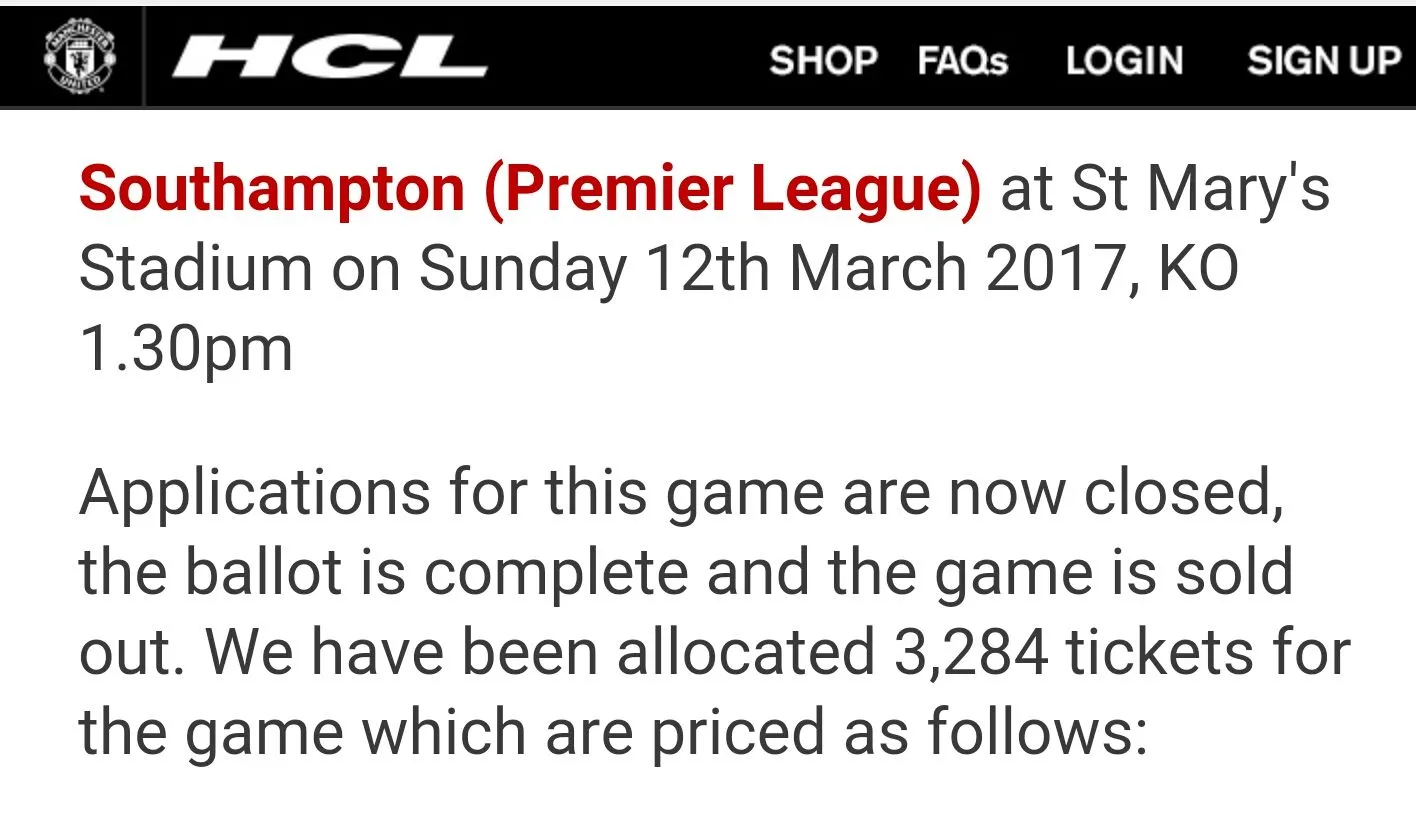The height and width of the screenshot is (816, 1416).
Task: Click the 1.30pm kick-off time text
Action: pyautogui.click(x=186, y=351)
